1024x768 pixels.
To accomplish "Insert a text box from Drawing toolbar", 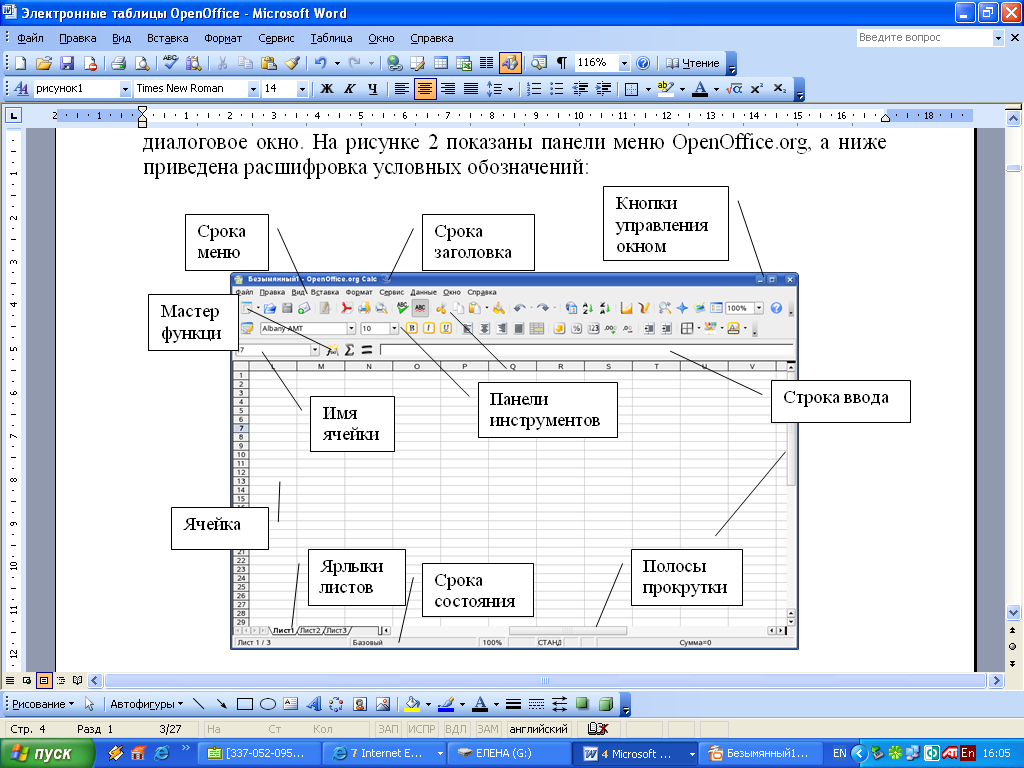I will coord(291,704).
